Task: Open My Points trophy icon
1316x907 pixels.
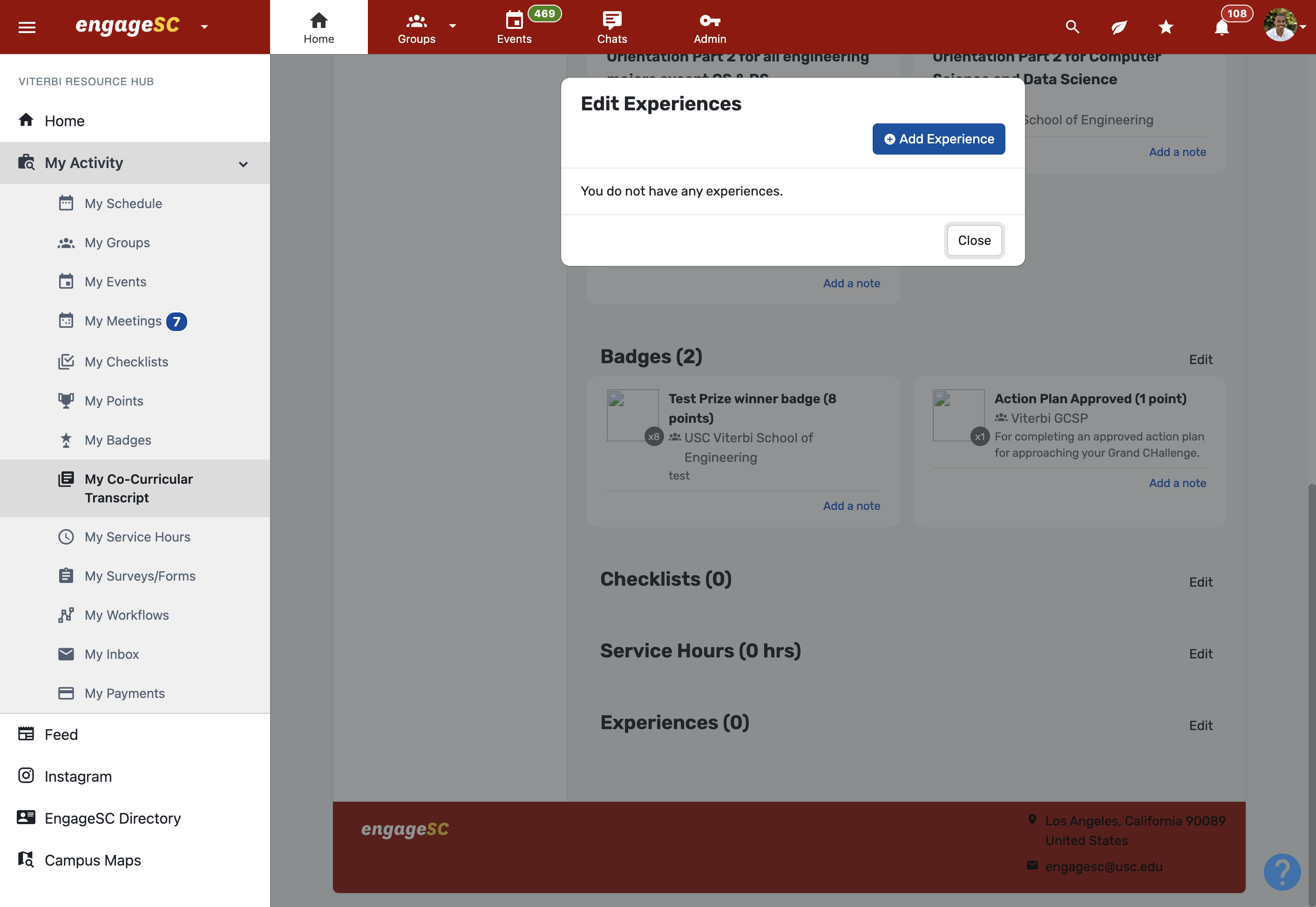Action: pos(66,400)
